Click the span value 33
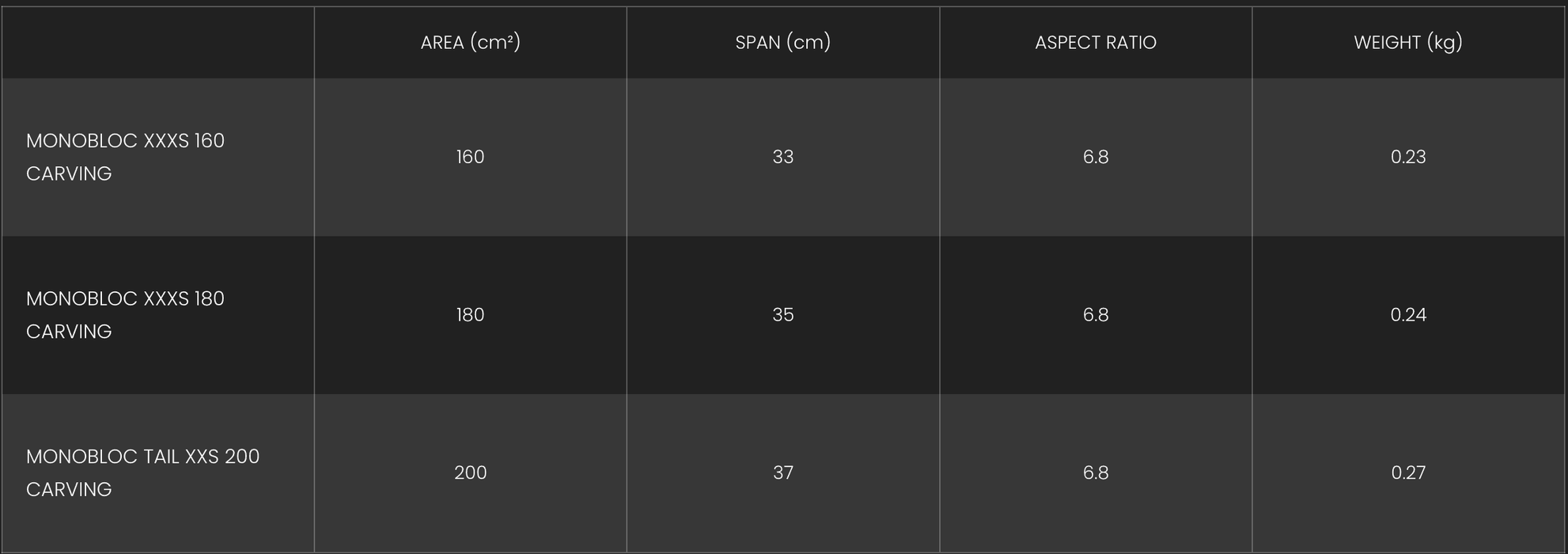The image size is (1568, 554). (x=782, y=157)
